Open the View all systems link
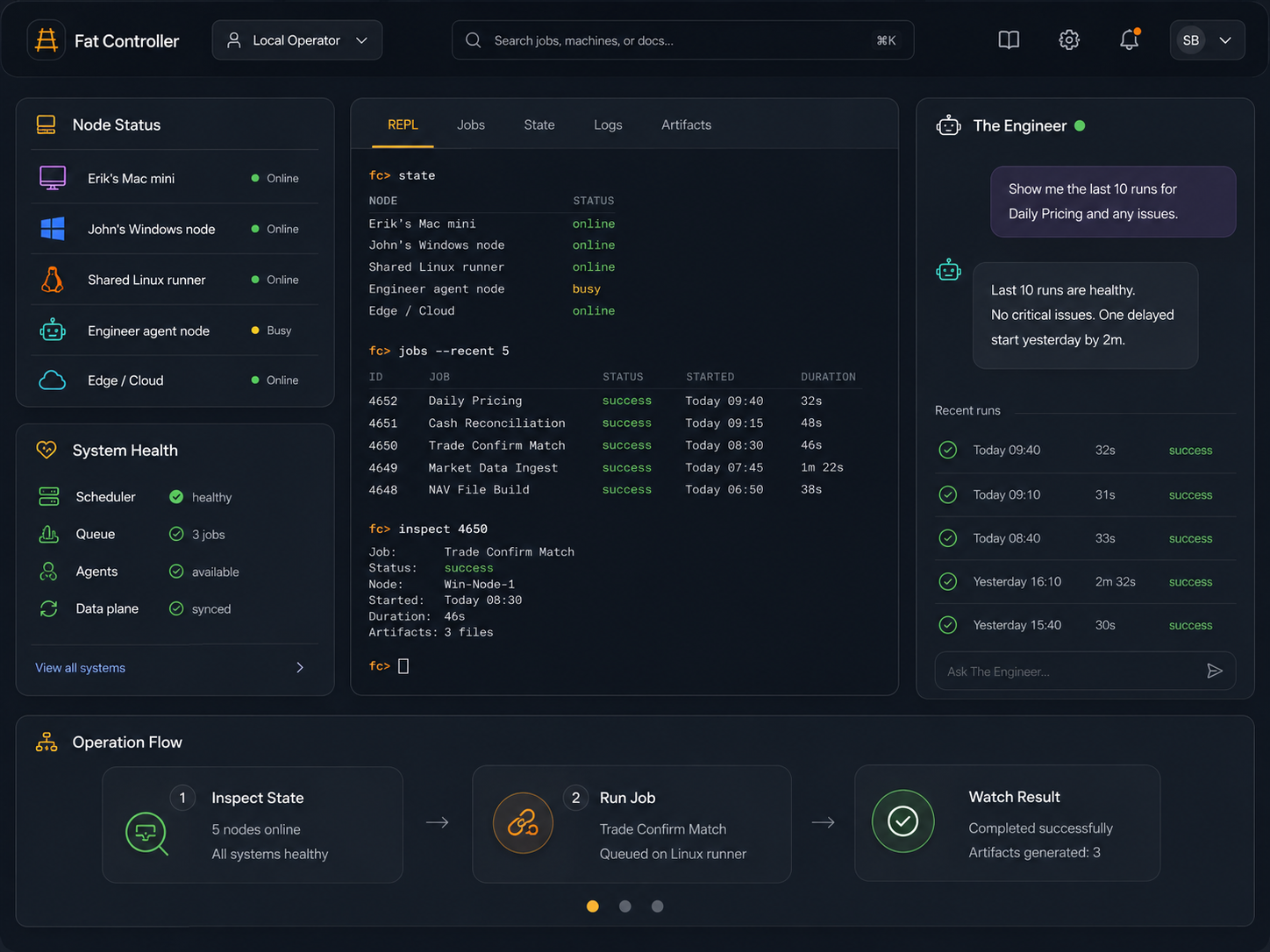1270x952 pixels. point(80,668)
